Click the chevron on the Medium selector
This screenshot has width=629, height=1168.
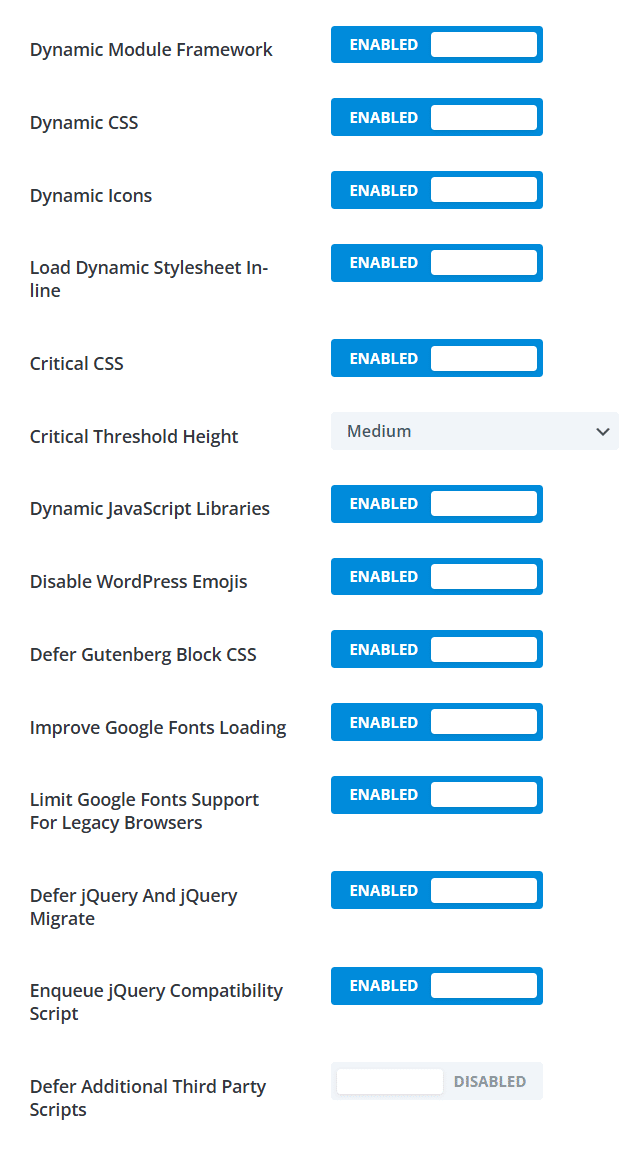pyautogui.click(x=603, y=431)
